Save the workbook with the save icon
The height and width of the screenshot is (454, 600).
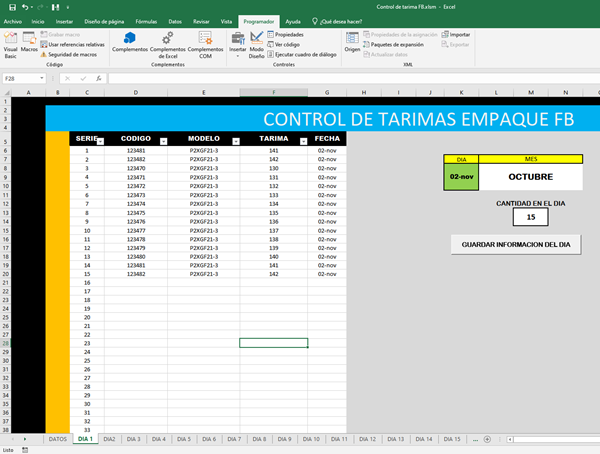click(x=12, y=7)
